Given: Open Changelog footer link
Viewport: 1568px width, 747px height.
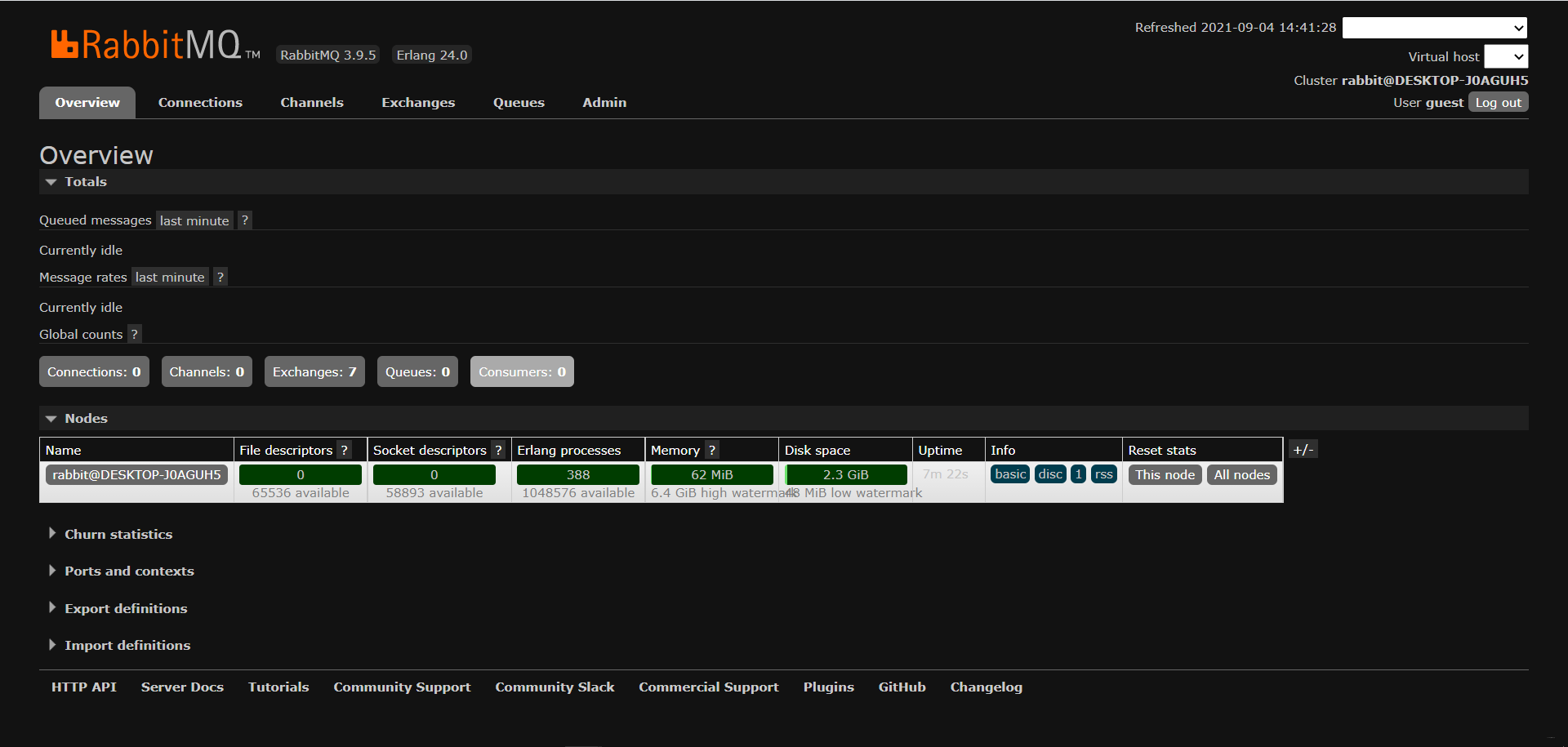Looking at the screenshot, I should (x=986, y=687).
